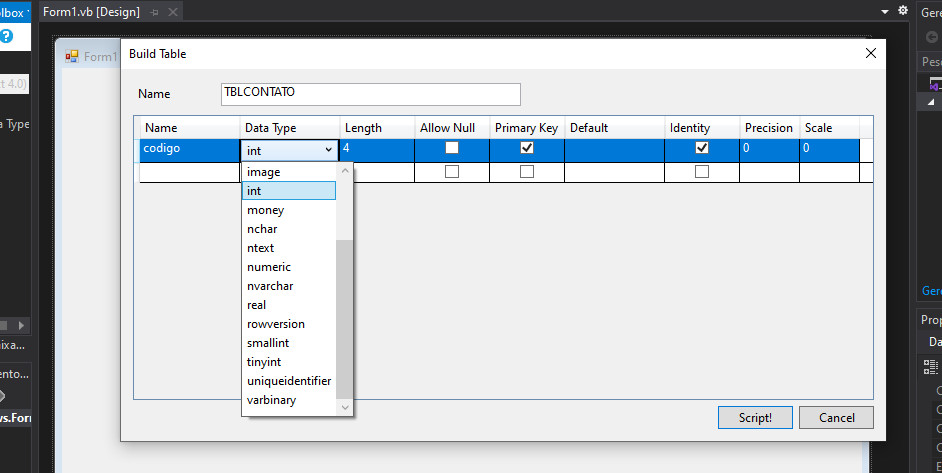Screen dimensions: 942x473
Task: Toggle Primary Key checkbox for codigo
Action: click(x=527, y=147)
